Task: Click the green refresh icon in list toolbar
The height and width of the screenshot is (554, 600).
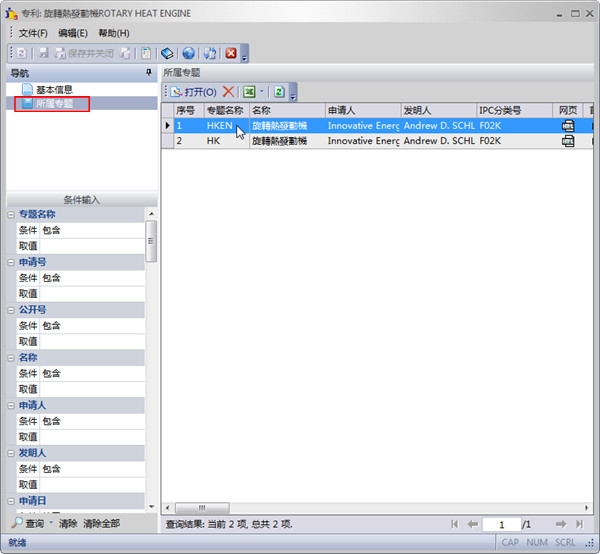Action: click(x=279, y=92)
